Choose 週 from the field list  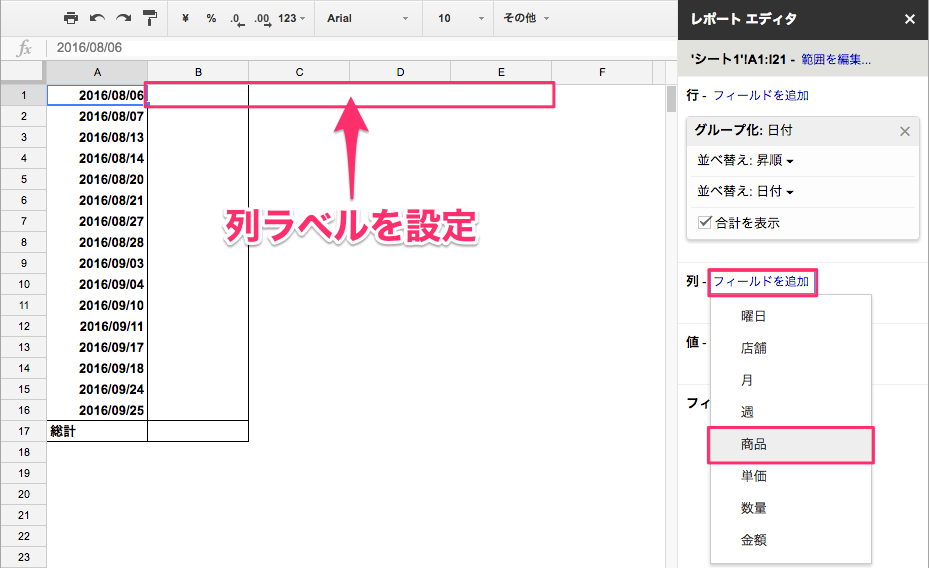791,412
